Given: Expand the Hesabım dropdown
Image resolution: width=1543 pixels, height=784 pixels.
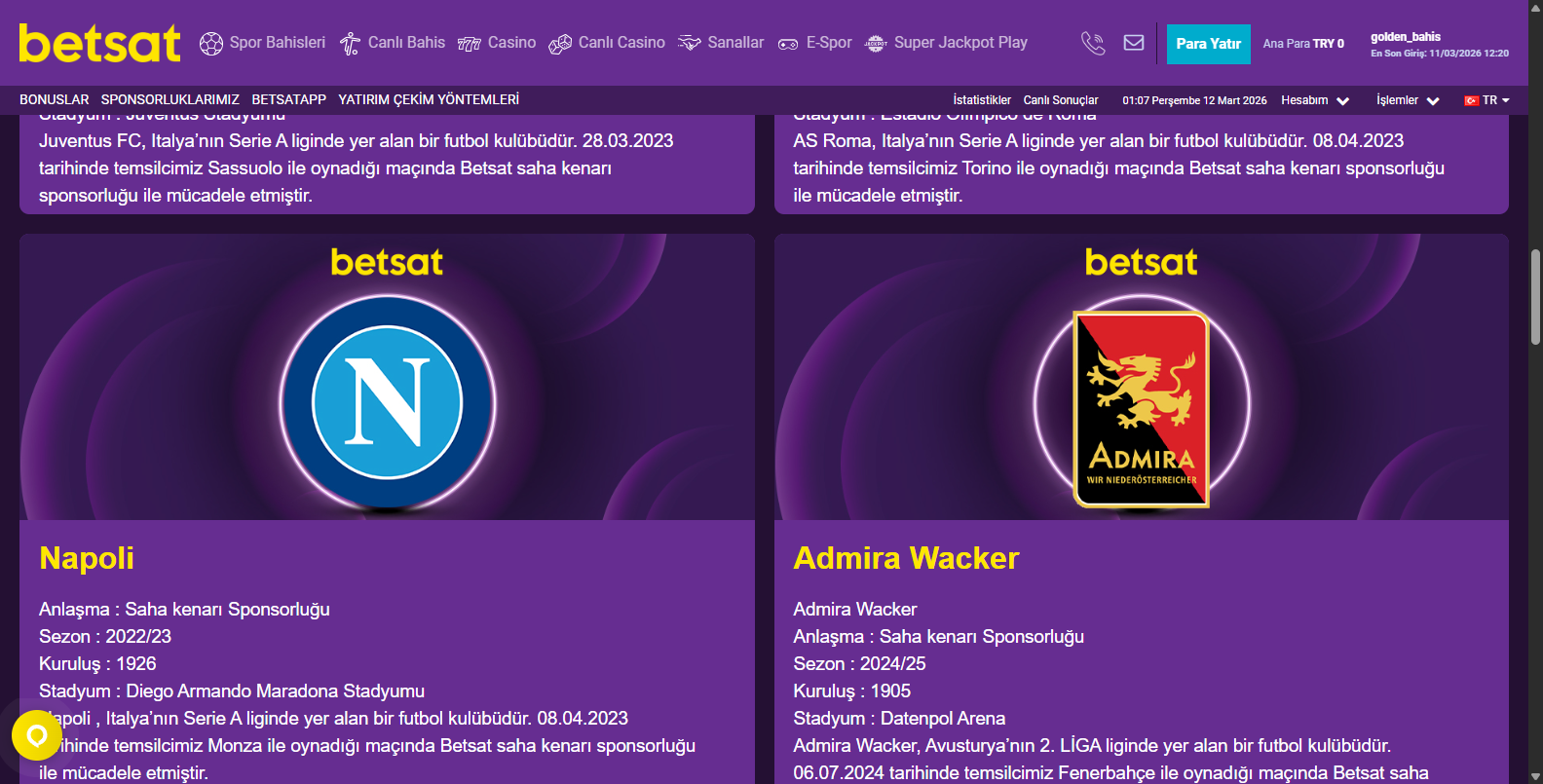Looking at the screenshot, I should tap(1314, 100).
